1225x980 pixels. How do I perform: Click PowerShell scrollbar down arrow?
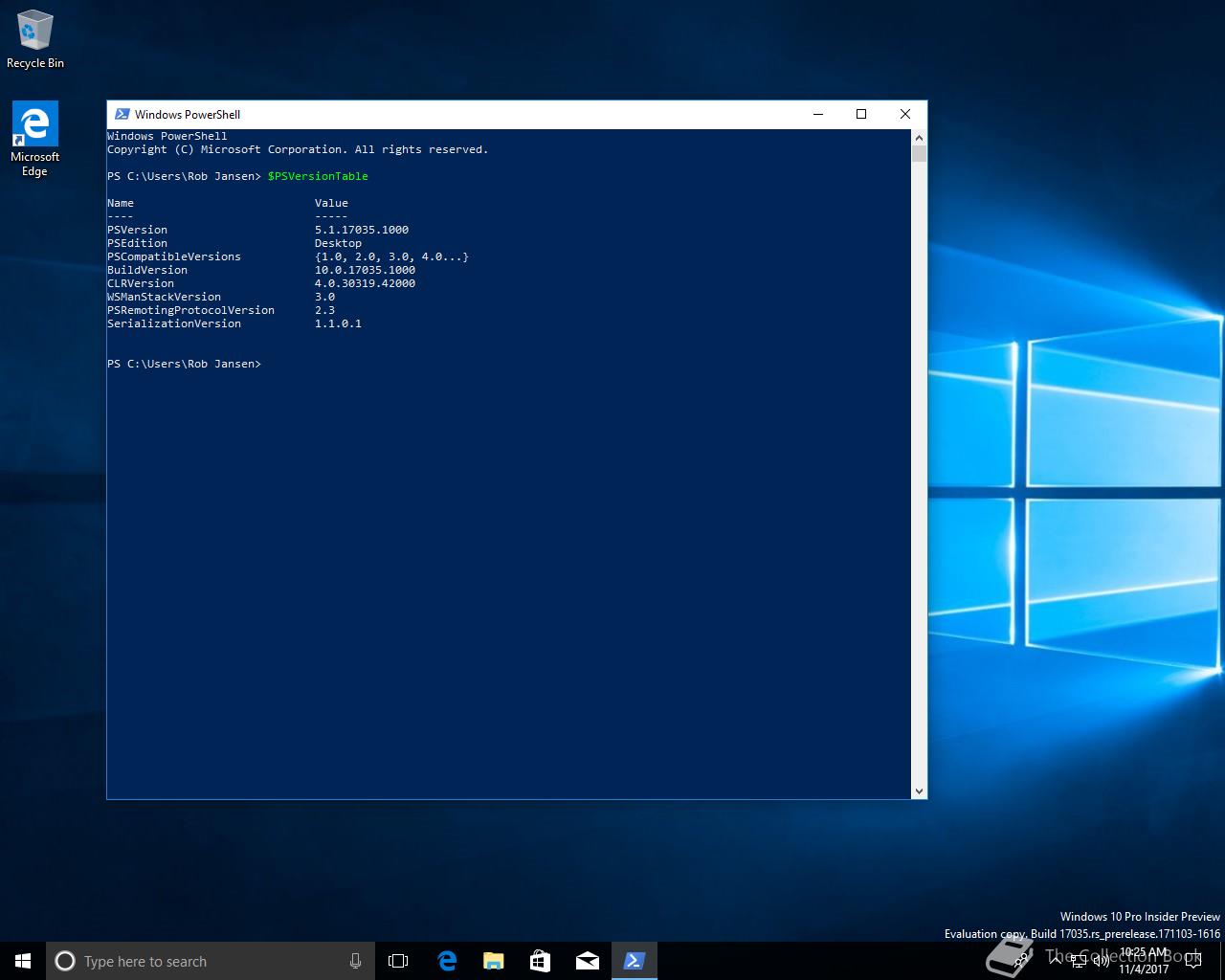[x=919, y=791]
